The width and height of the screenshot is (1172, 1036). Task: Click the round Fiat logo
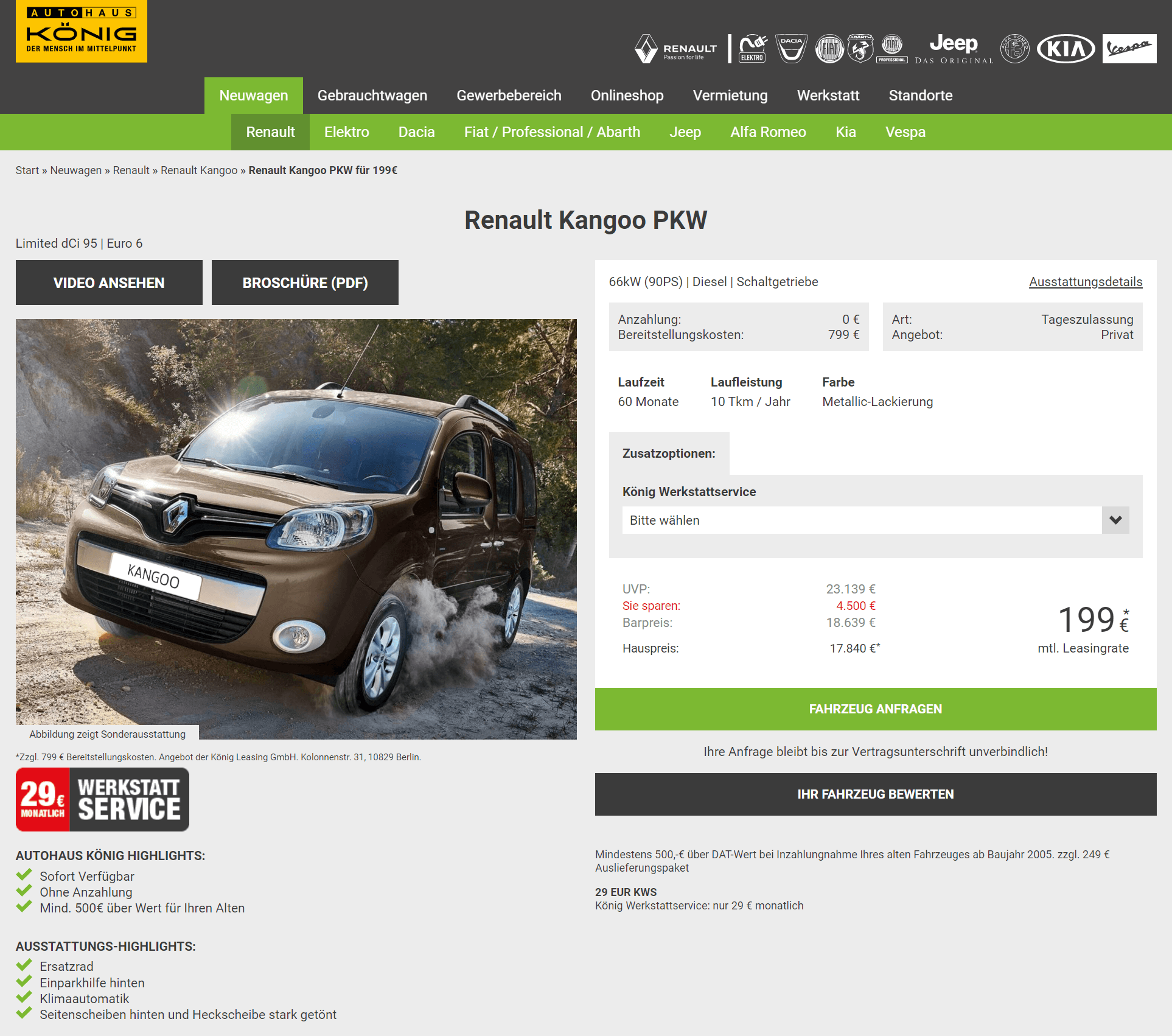pyautogui.click(x=829, y=49)
